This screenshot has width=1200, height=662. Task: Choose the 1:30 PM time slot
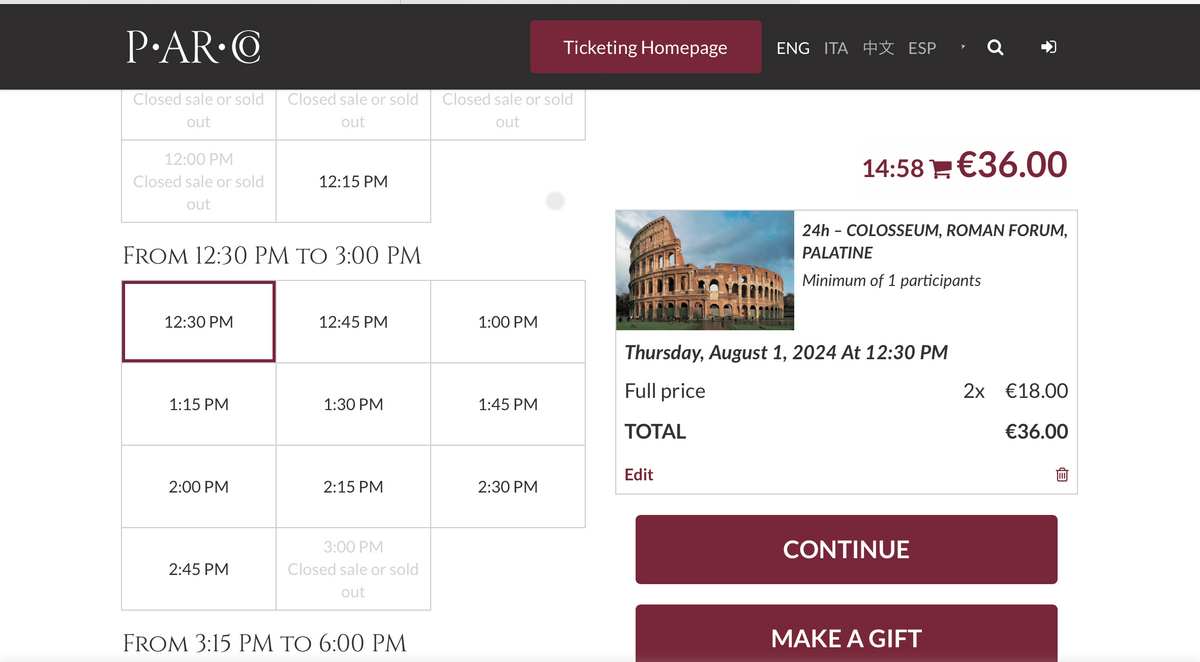pyautogui.click(x=353, y=404)
